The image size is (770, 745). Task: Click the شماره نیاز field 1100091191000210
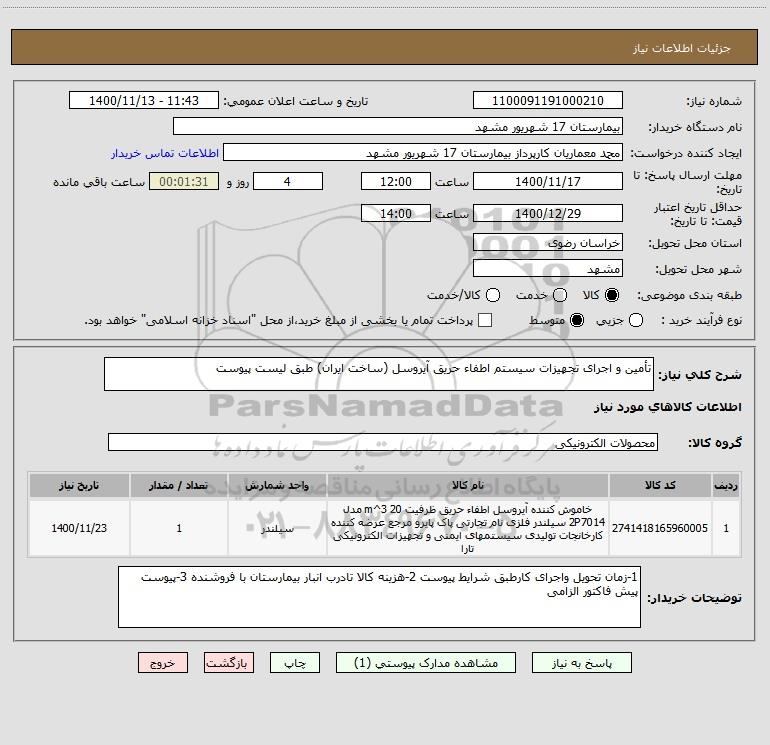[x=548, y=100]
